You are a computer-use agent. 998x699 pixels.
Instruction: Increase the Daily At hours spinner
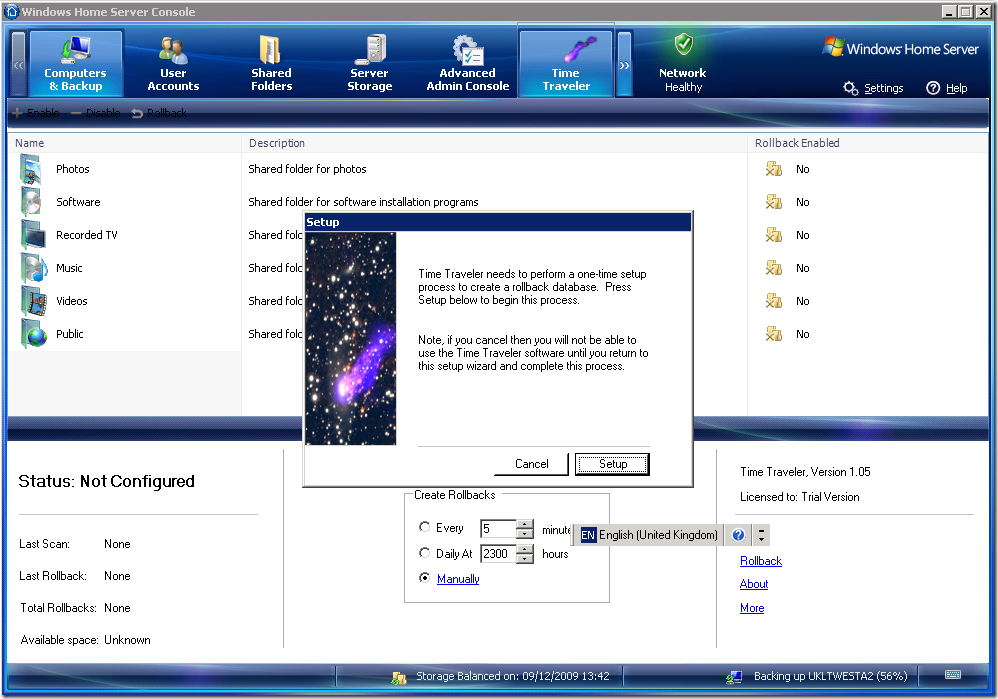[525, 550]
